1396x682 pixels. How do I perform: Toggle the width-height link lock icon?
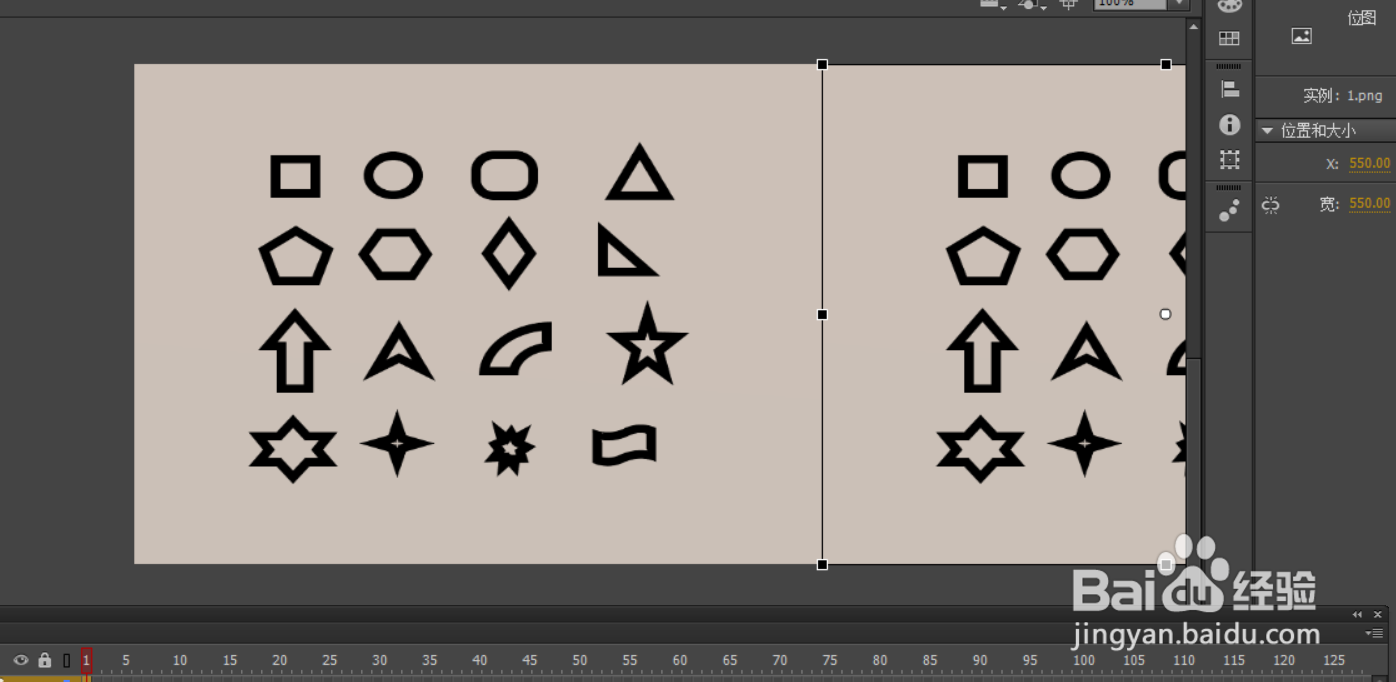click(1270, 204)
